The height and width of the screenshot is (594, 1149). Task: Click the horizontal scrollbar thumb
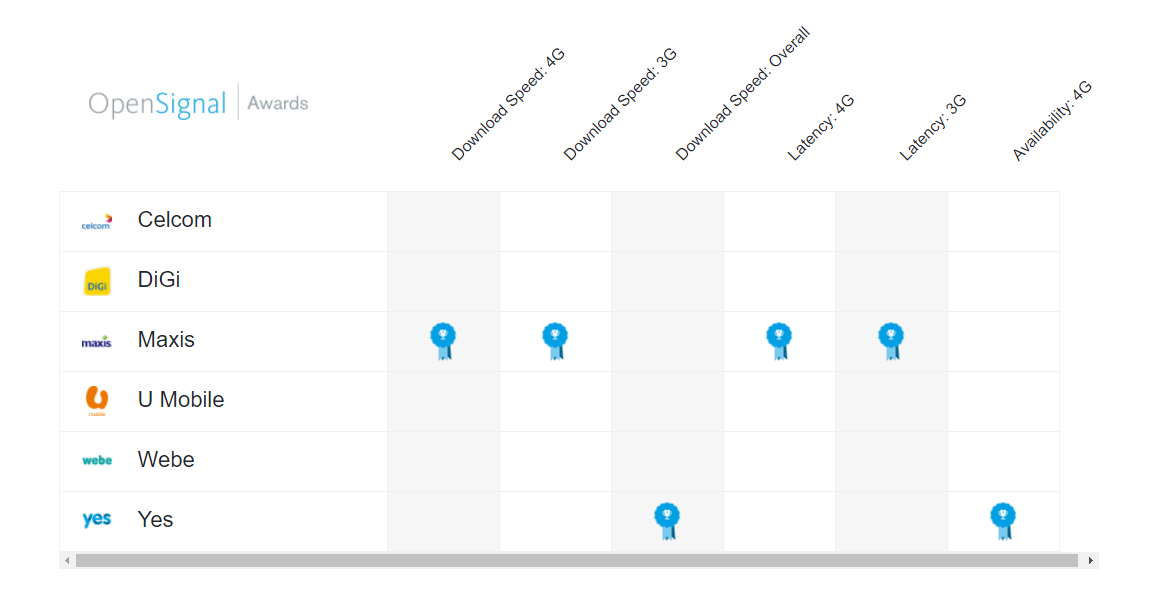click(577, 561)
